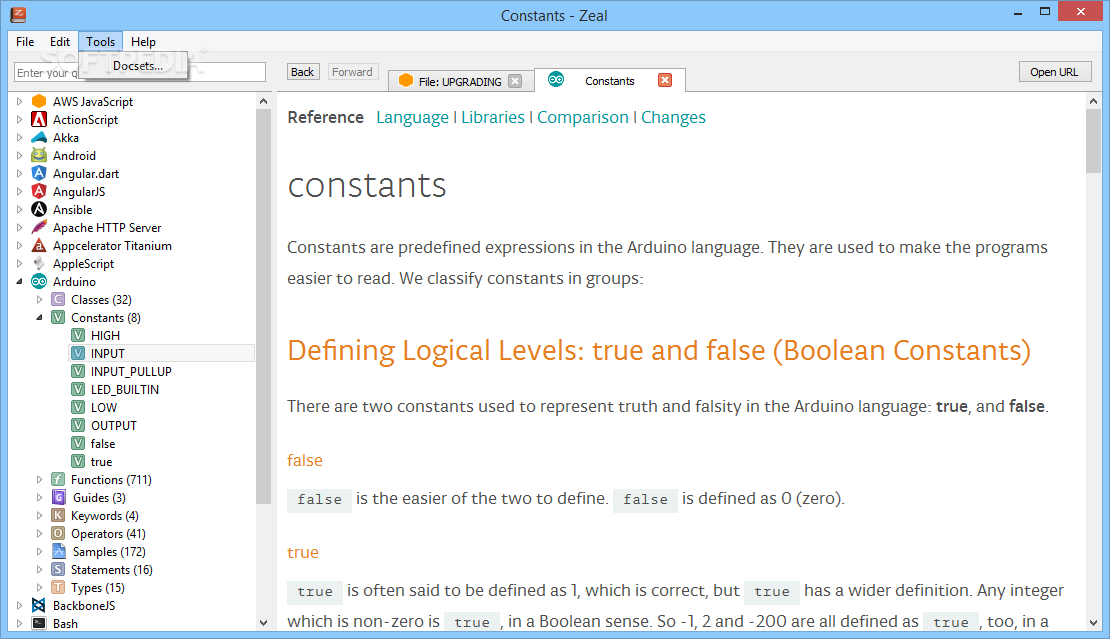Image resolution: width=1110 pixels, height=639 pixels.
Task: Click the Tools menu title
Action: tap(101, 42)
